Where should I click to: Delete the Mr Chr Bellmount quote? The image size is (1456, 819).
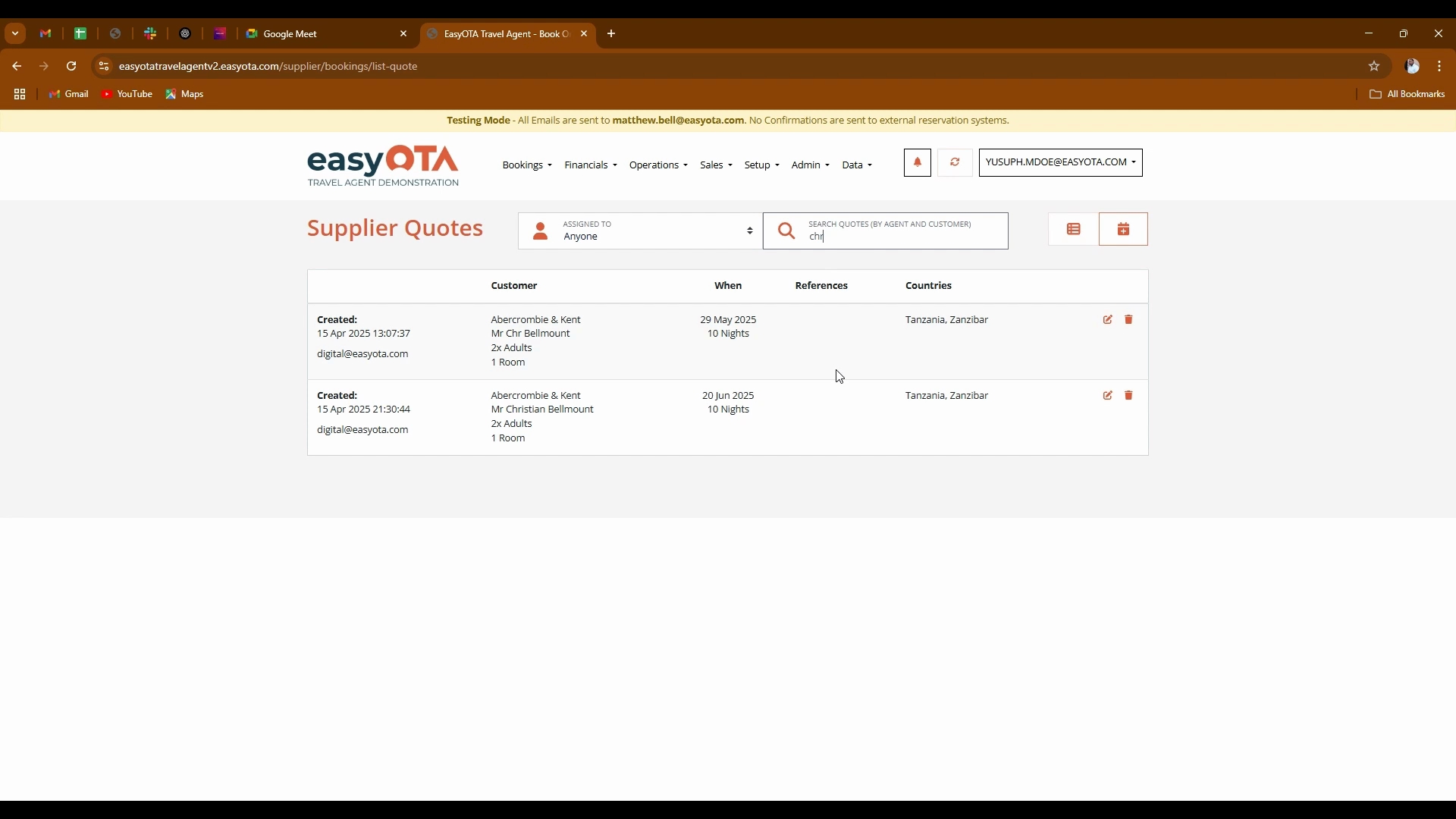point(1128,320)
